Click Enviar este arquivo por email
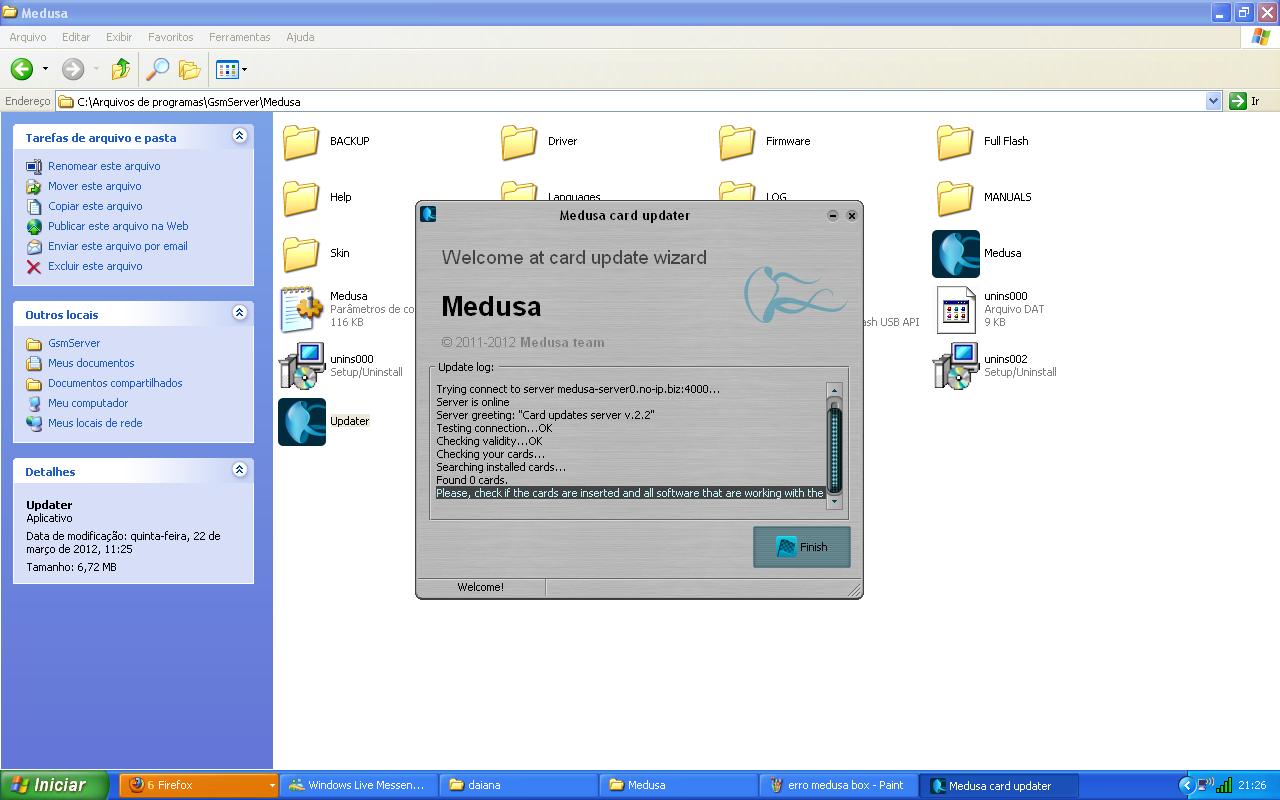The height and width of the screenshot is (800, 1280). [x=118, y=246]
